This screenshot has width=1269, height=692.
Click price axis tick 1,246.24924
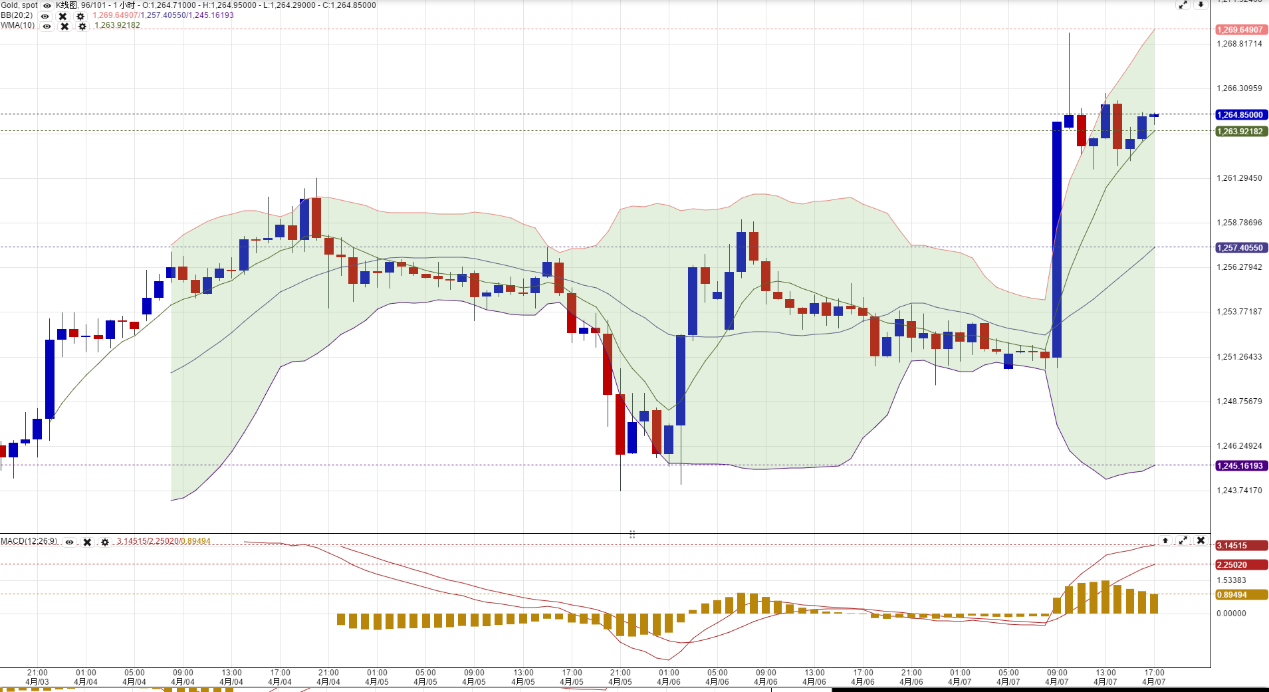click(1239, 446)
